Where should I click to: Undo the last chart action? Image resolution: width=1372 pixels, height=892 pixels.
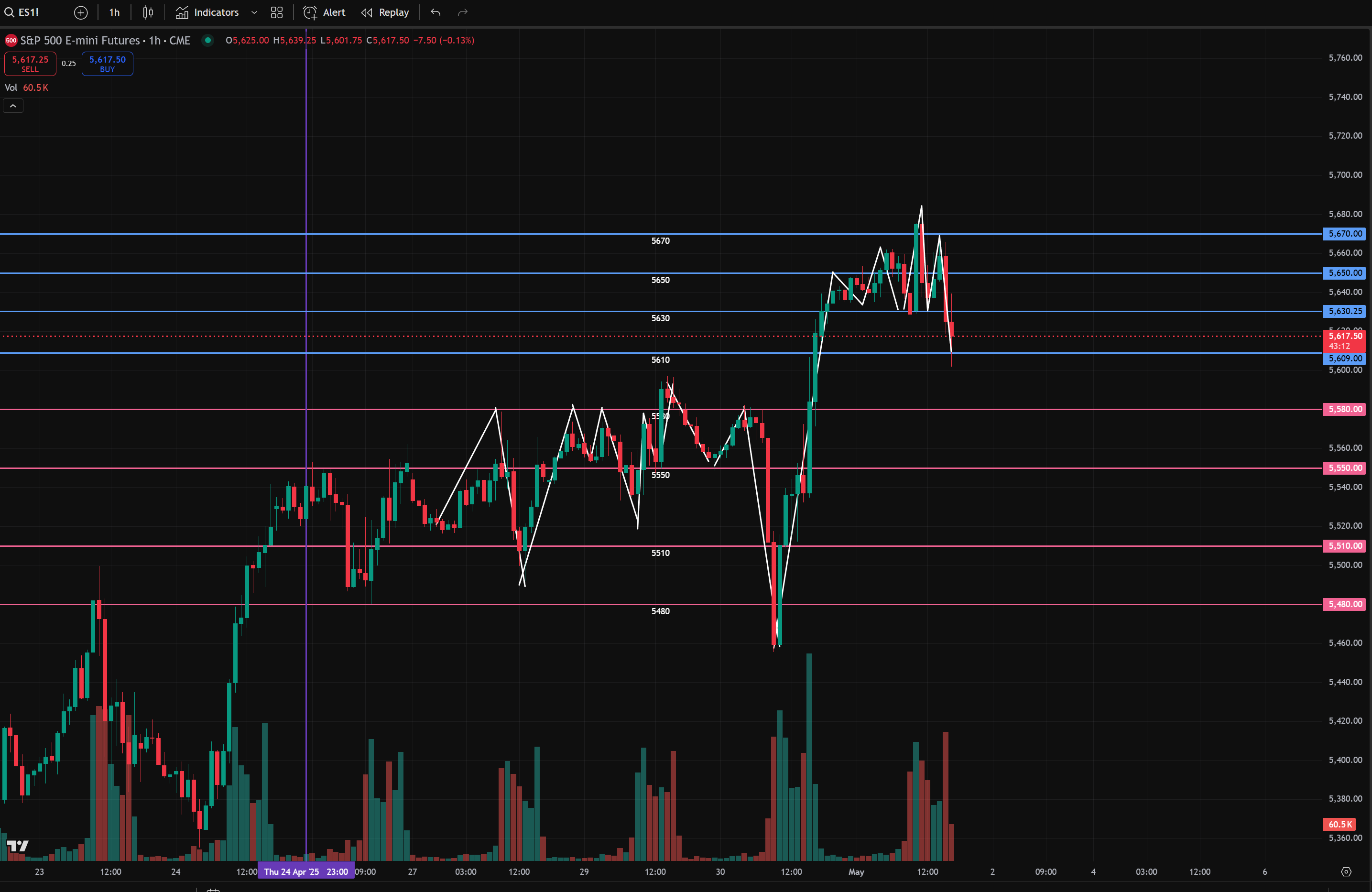pyautogui.click(x=436, y=12)
